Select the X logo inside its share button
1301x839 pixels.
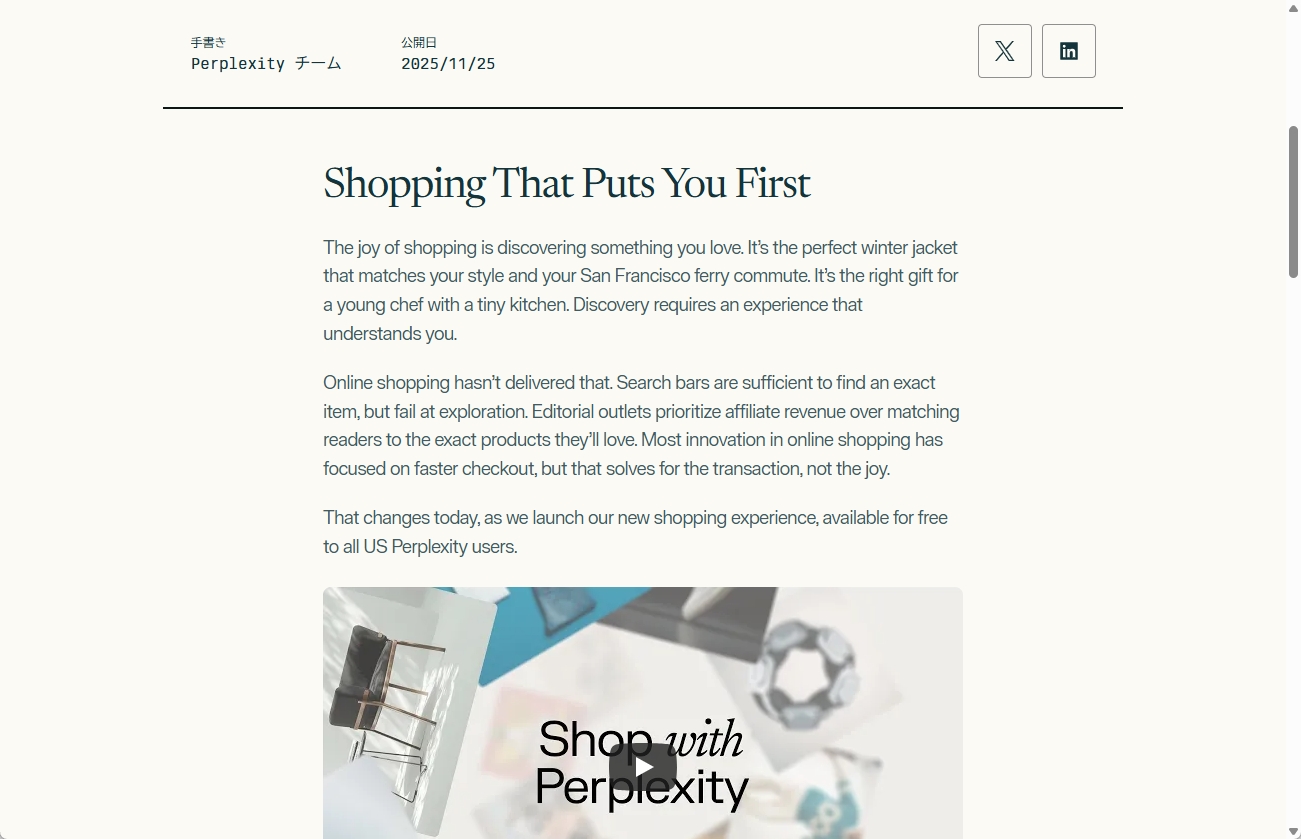[1004, 50]
